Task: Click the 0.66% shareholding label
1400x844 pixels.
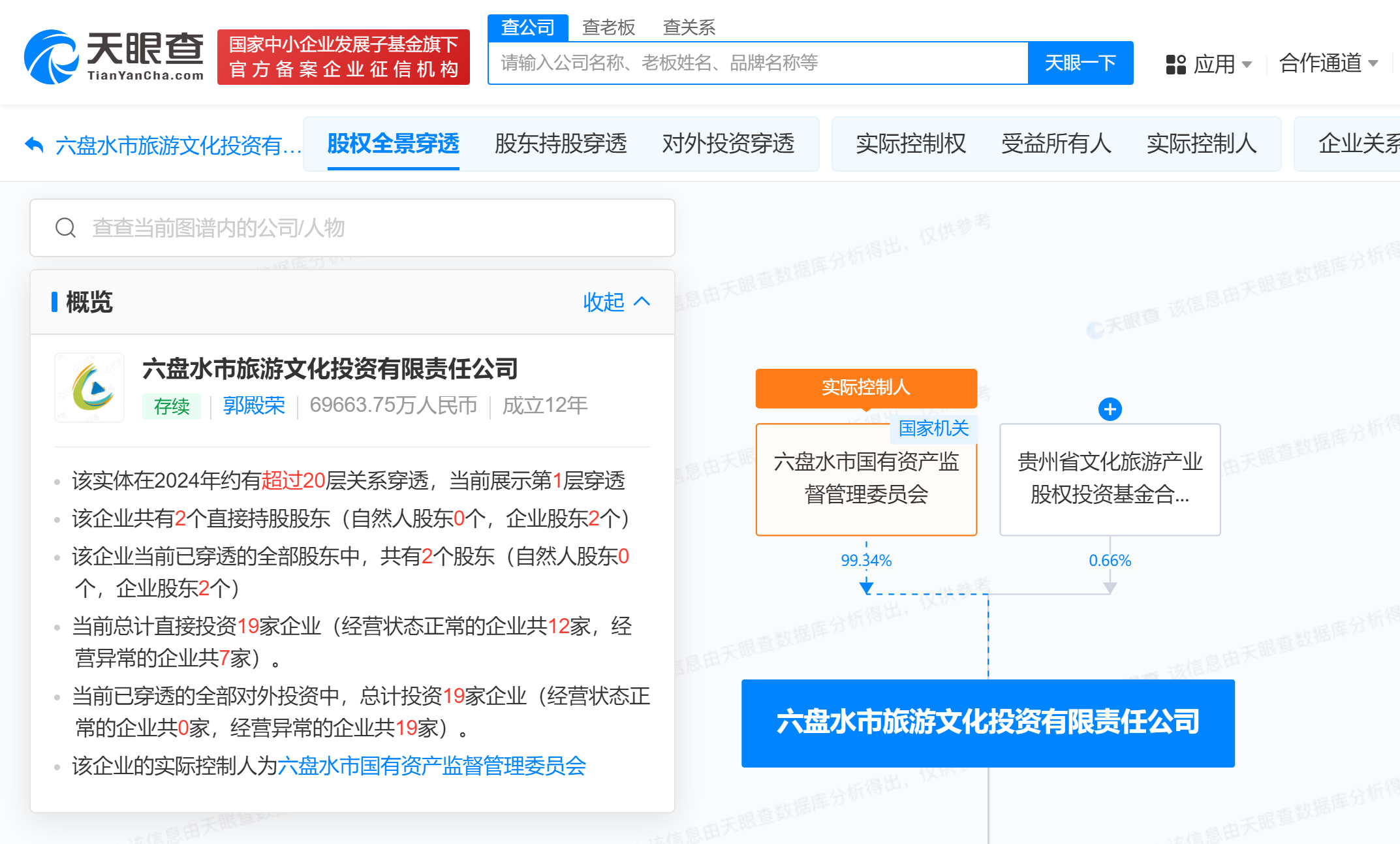Action: tap(1110, 560)
